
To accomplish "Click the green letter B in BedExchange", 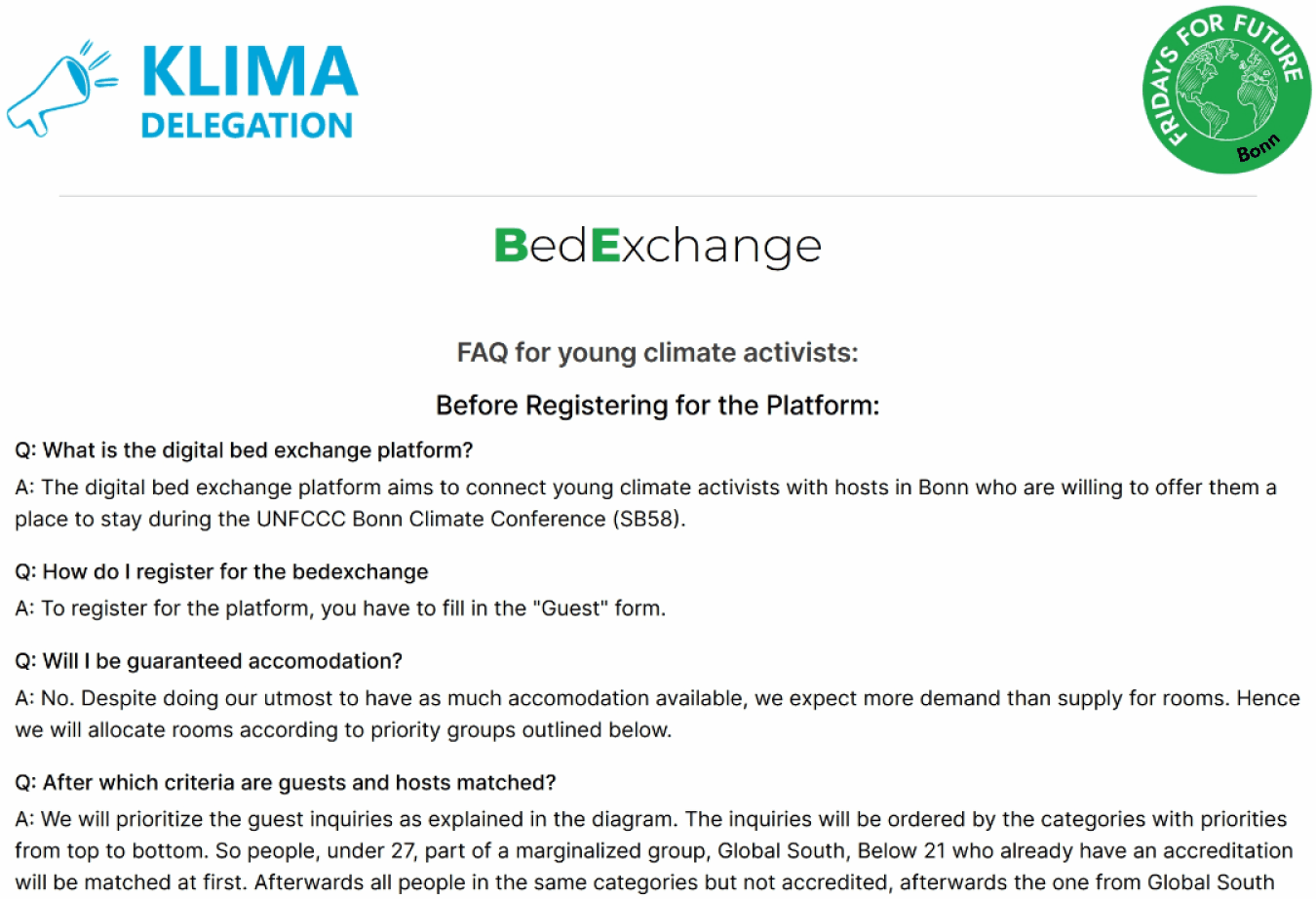I will pos(510,246).
